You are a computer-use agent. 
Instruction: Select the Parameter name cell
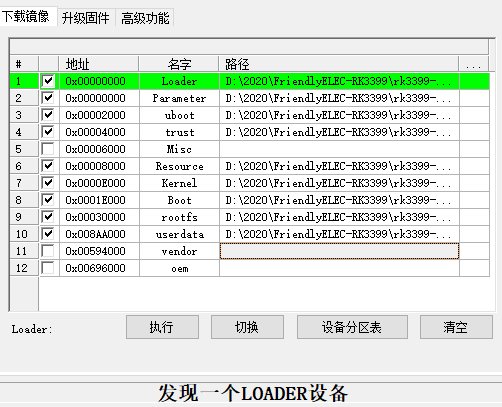click(179, 98)
